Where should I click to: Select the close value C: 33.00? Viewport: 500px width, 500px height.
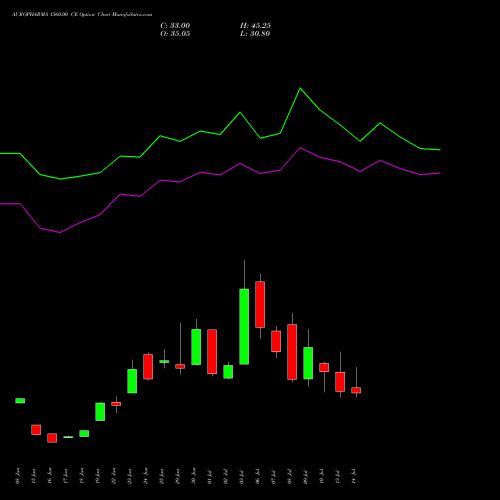pyautogui.click(x=175, y=26)
